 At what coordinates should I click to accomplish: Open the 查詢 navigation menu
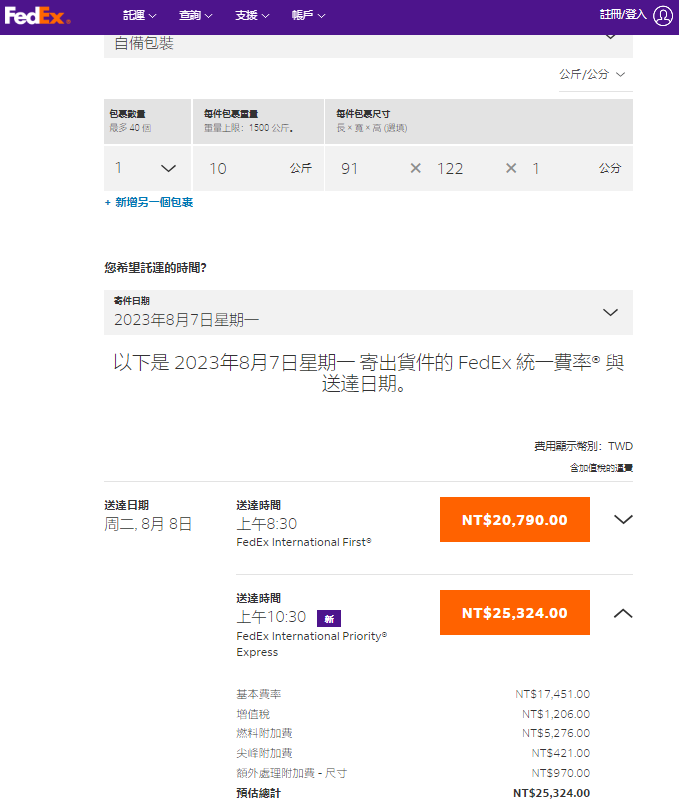point(195,16)
